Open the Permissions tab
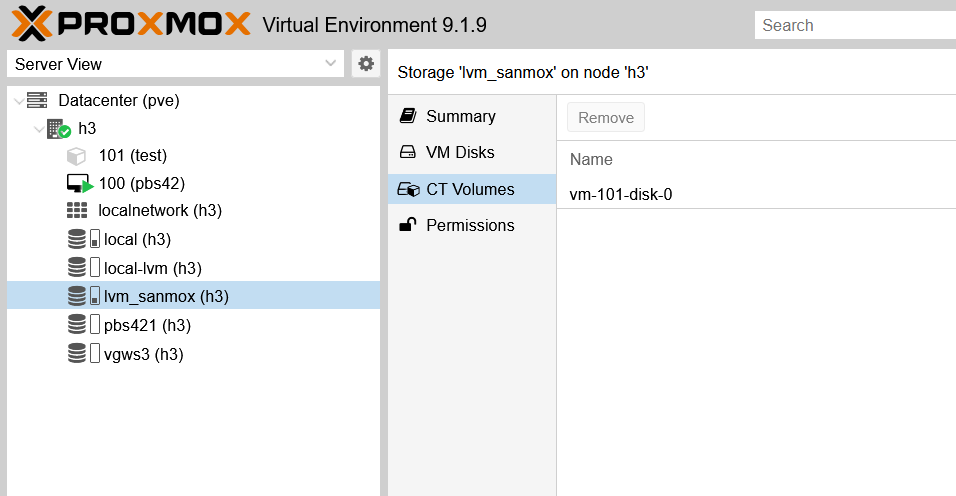Image resolution: width=956 pixels, height=496 pixels. pyautogui.click(x=472, y=225)
